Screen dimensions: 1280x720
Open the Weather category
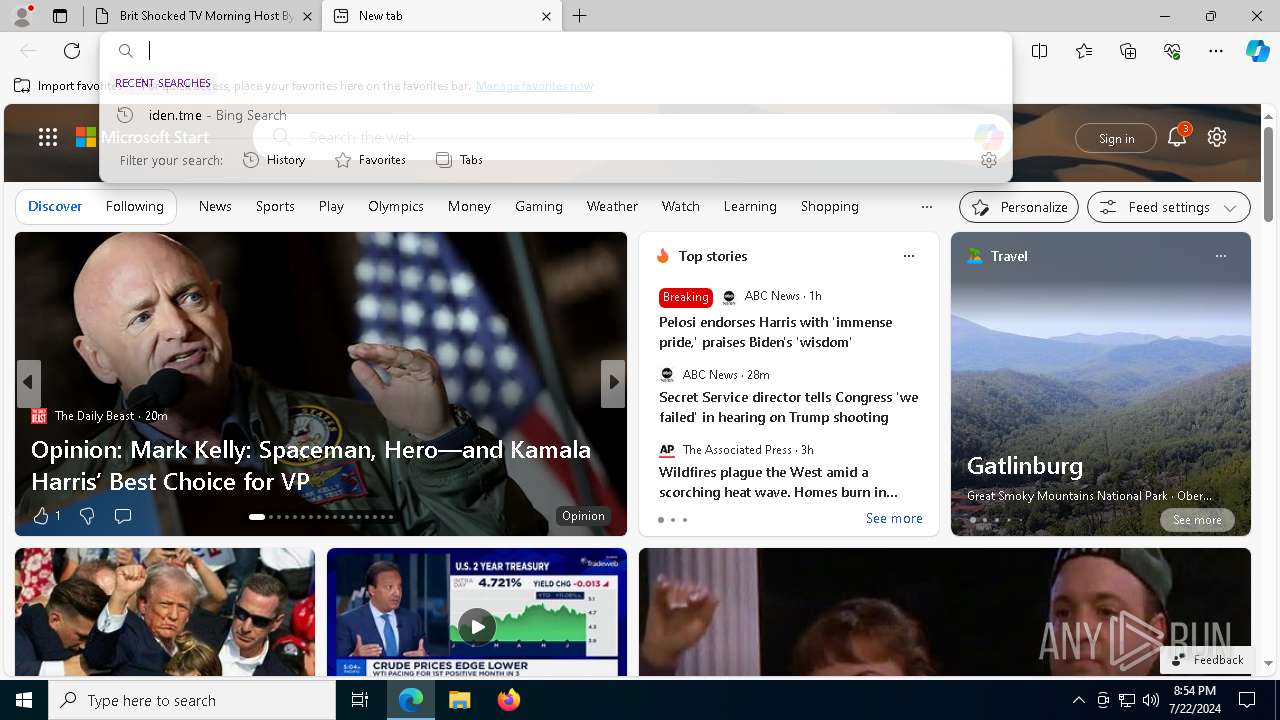[x=612, y=206]
